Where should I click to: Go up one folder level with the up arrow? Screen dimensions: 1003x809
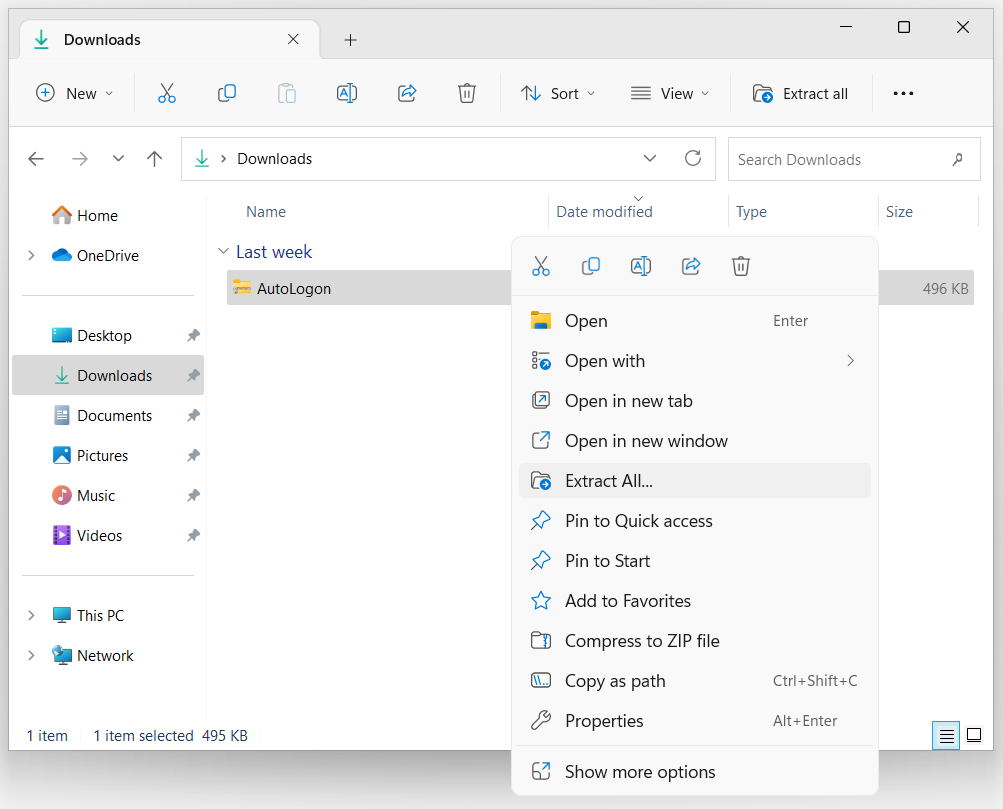[x=154, y=159]
